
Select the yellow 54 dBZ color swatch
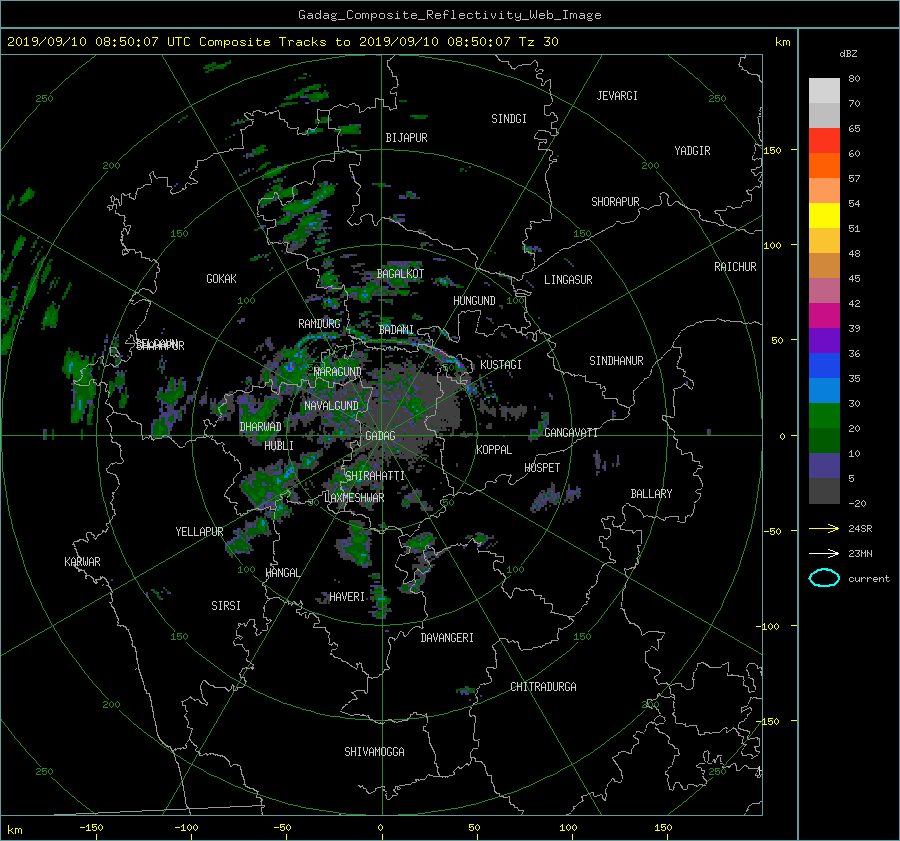coord(824,215)
